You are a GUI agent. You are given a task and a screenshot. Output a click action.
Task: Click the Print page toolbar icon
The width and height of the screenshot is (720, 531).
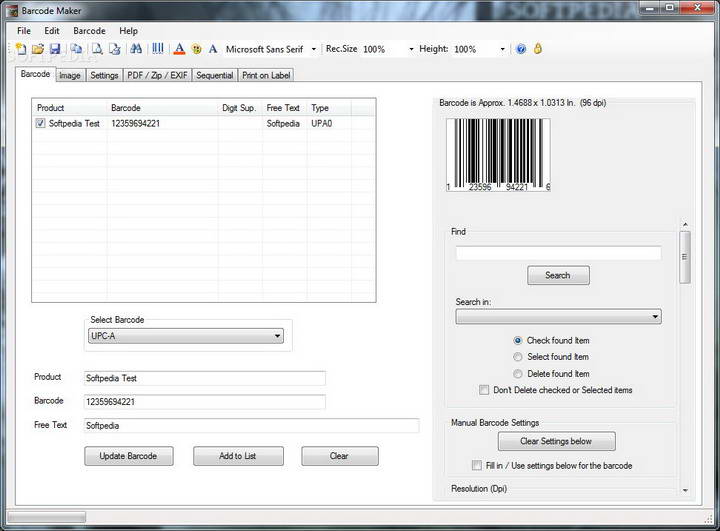115,49
